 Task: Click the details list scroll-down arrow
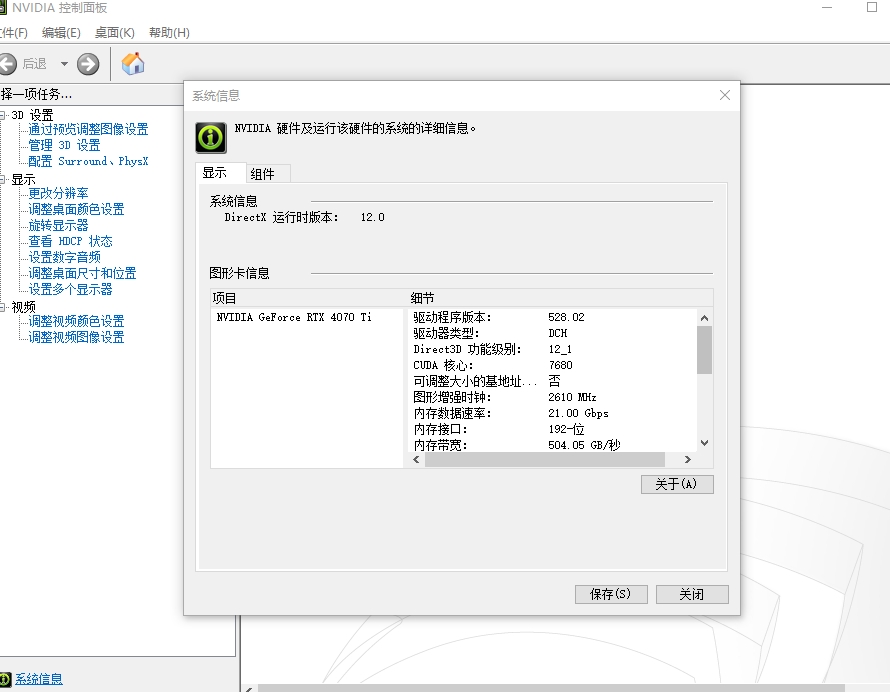coord(704,443)
